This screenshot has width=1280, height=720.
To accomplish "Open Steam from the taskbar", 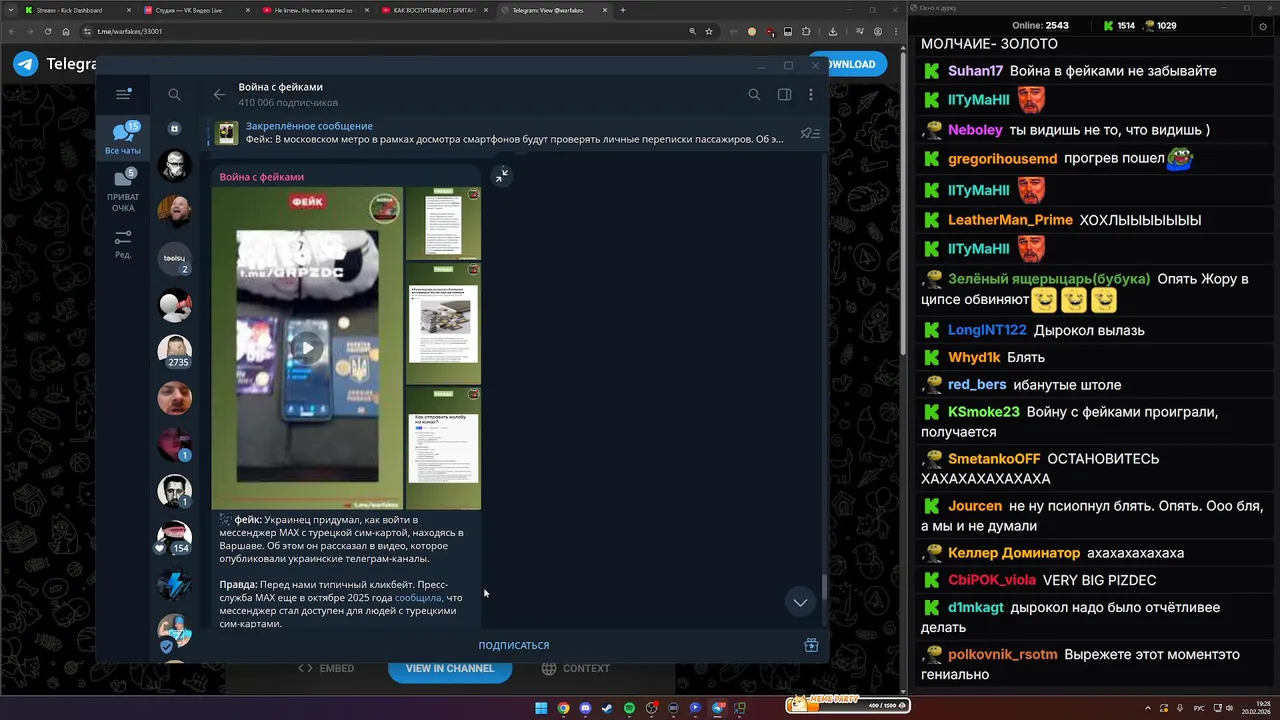I will point(607,708).
